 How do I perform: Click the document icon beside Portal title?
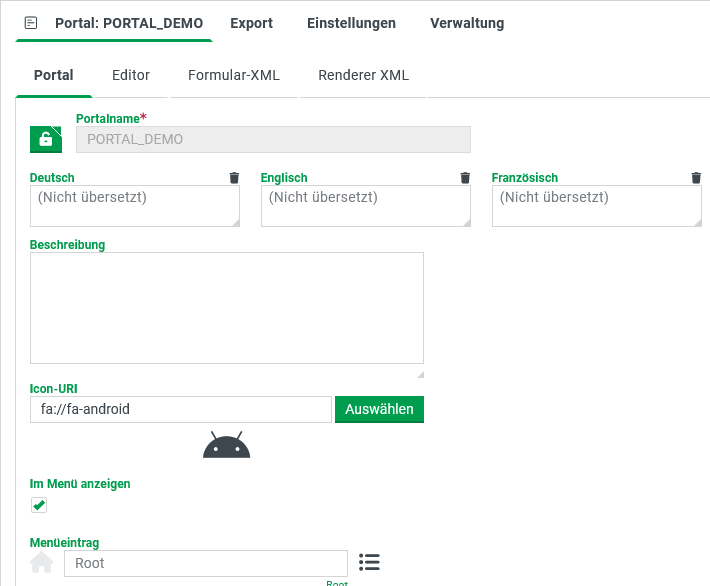(31, 23)
